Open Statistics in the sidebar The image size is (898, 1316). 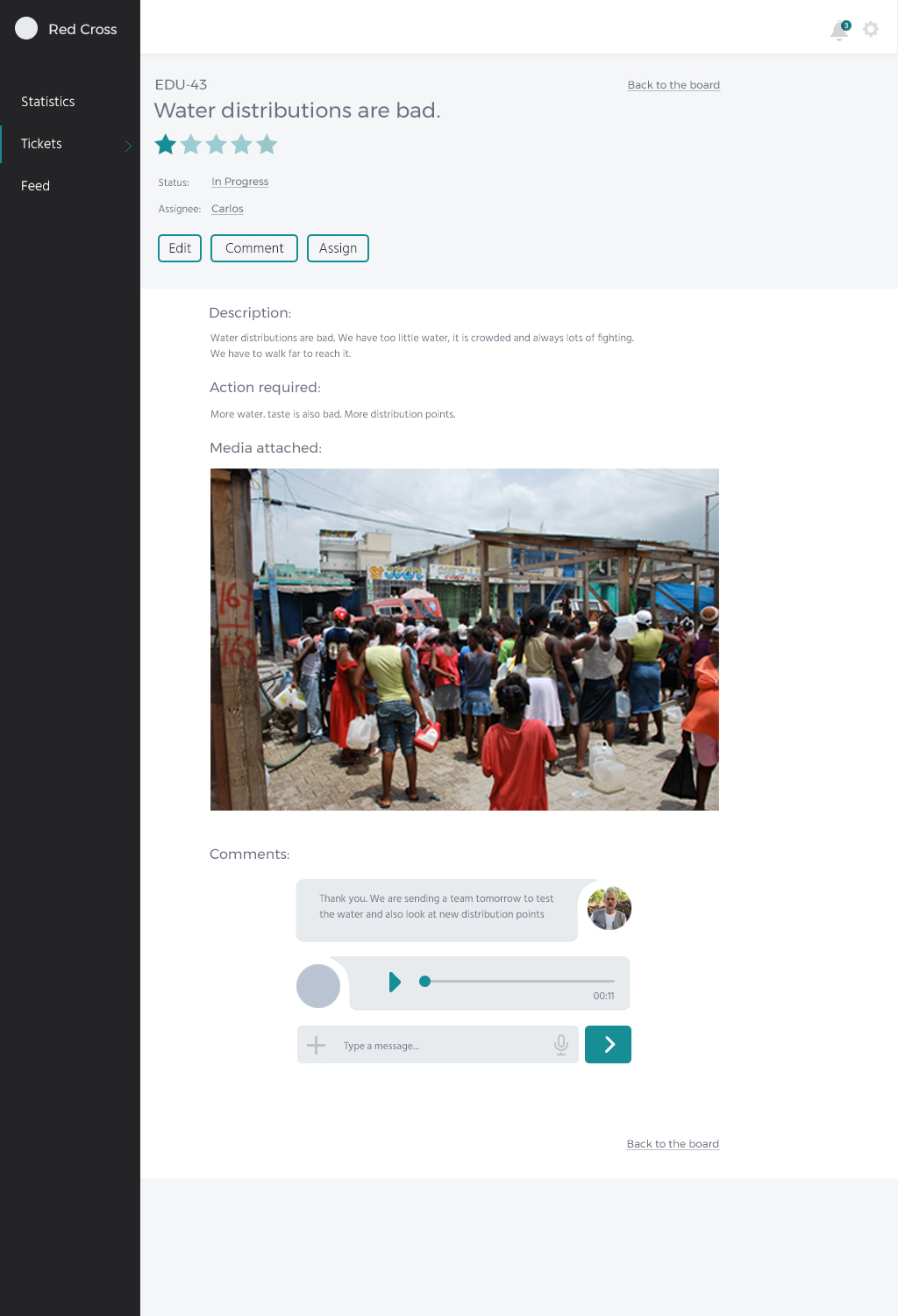point(48,102)
